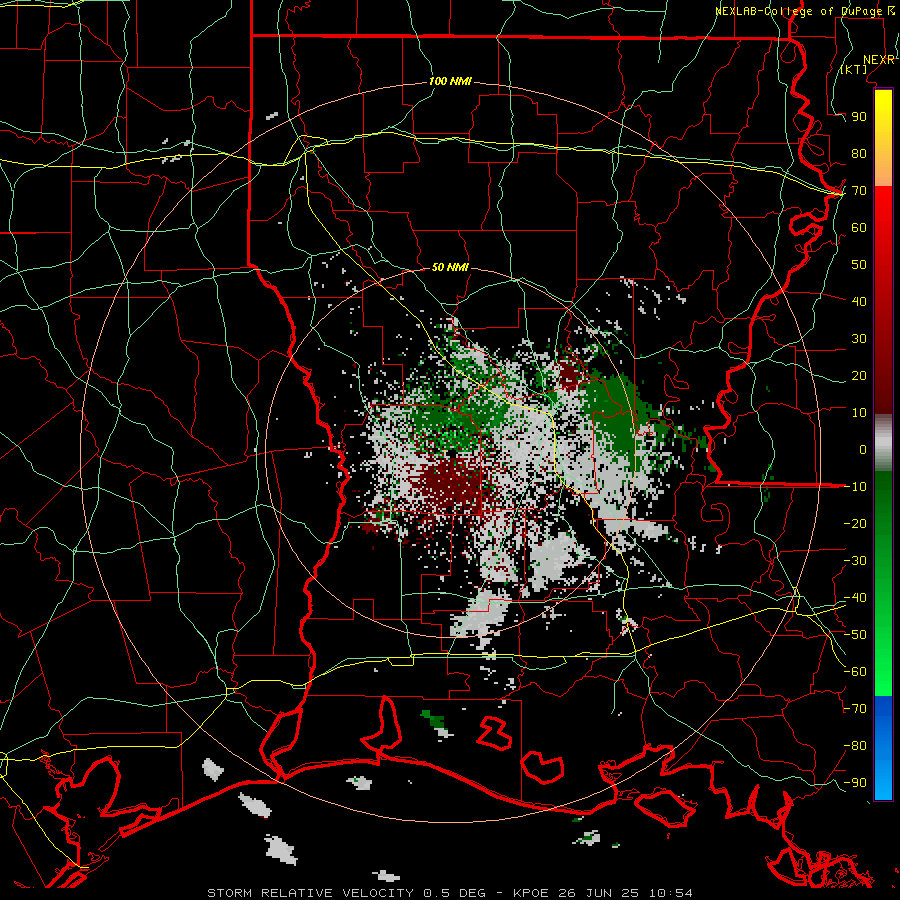Click the -30 knot scale label
The width and height of the screenshot is (900, 900).
click(855, 561)
